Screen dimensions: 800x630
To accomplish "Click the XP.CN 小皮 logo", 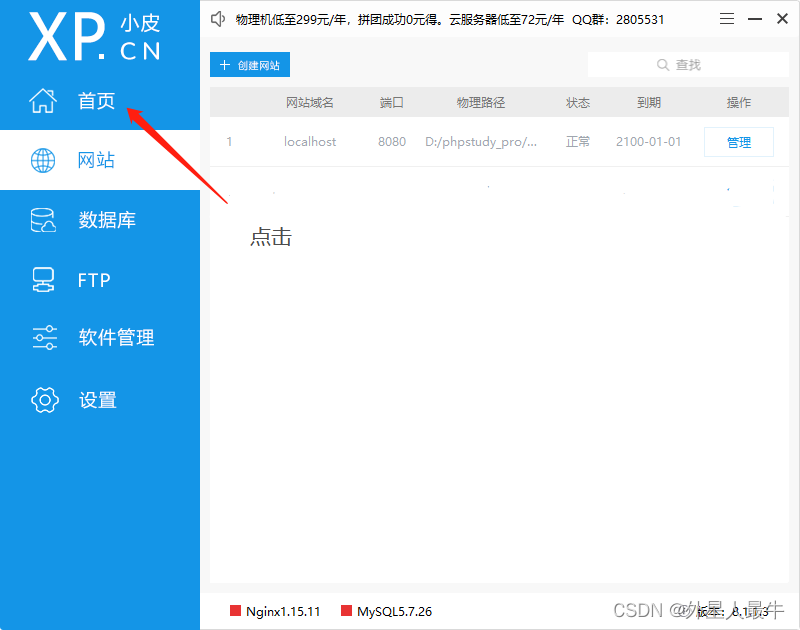I will 95,37.
